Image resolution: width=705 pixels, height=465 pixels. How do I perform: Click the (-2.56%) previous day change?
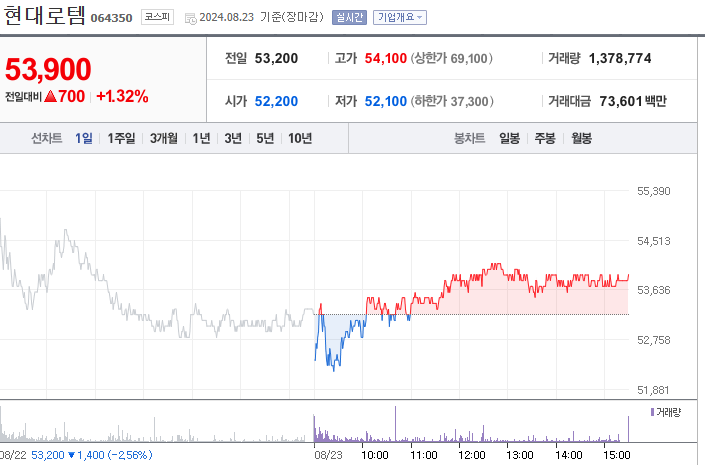[x=130, y=455]
